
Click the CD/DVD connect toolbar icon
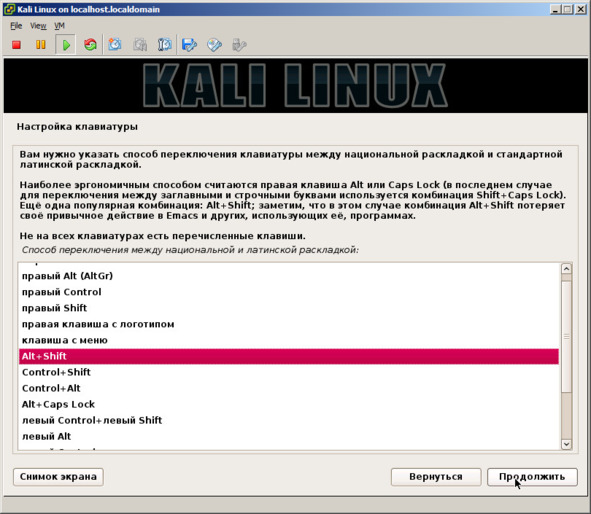coord(214,45)
